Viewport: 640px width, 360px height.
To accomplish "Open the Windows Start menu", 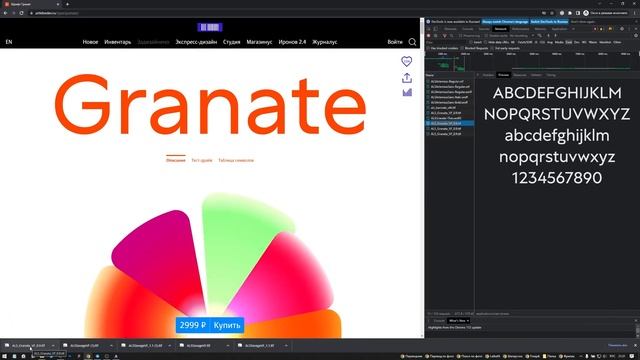I will point(4,356).
